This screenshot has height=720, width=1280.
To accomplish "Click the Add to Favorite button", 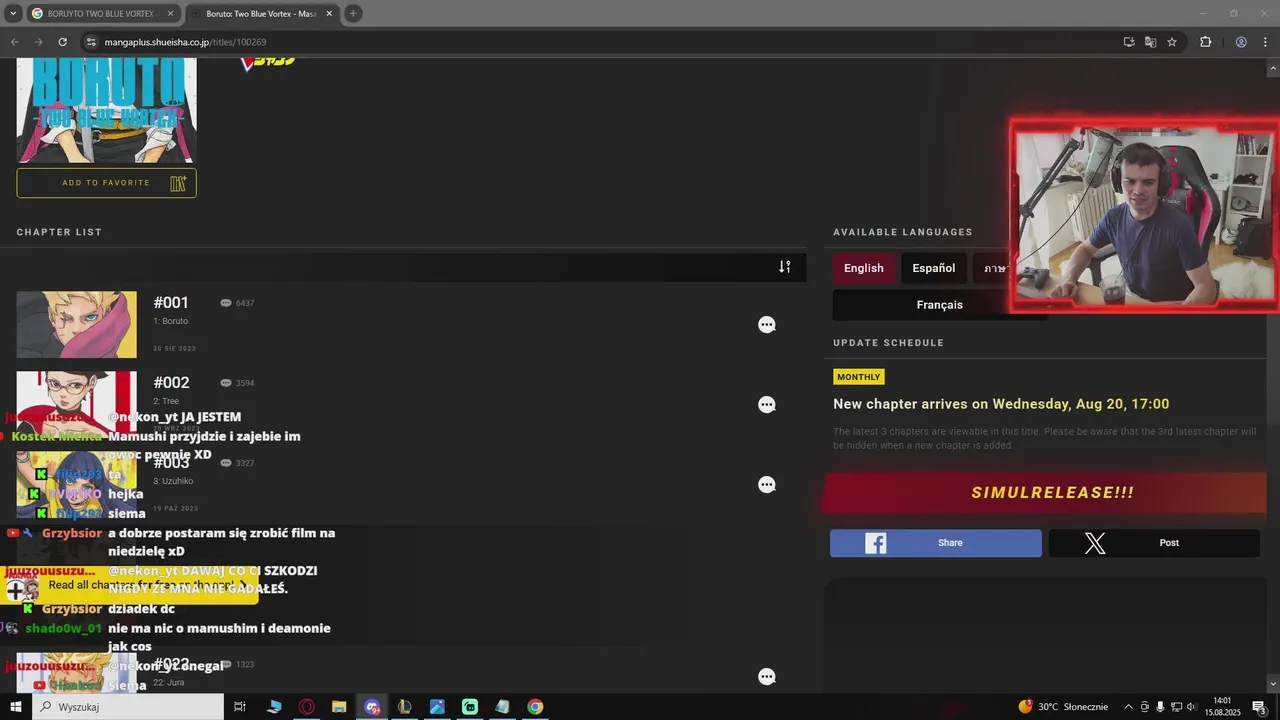I will pos(106,183).
